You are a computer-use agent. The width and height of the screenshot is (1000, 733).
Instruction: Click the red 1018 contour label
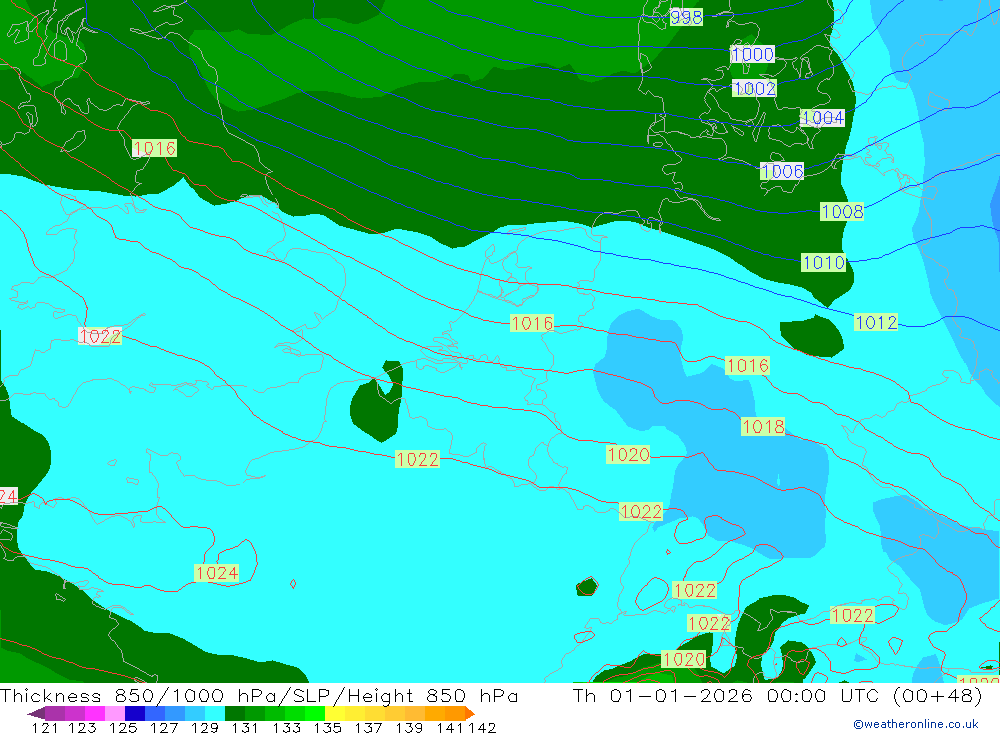tap(763, 426)
